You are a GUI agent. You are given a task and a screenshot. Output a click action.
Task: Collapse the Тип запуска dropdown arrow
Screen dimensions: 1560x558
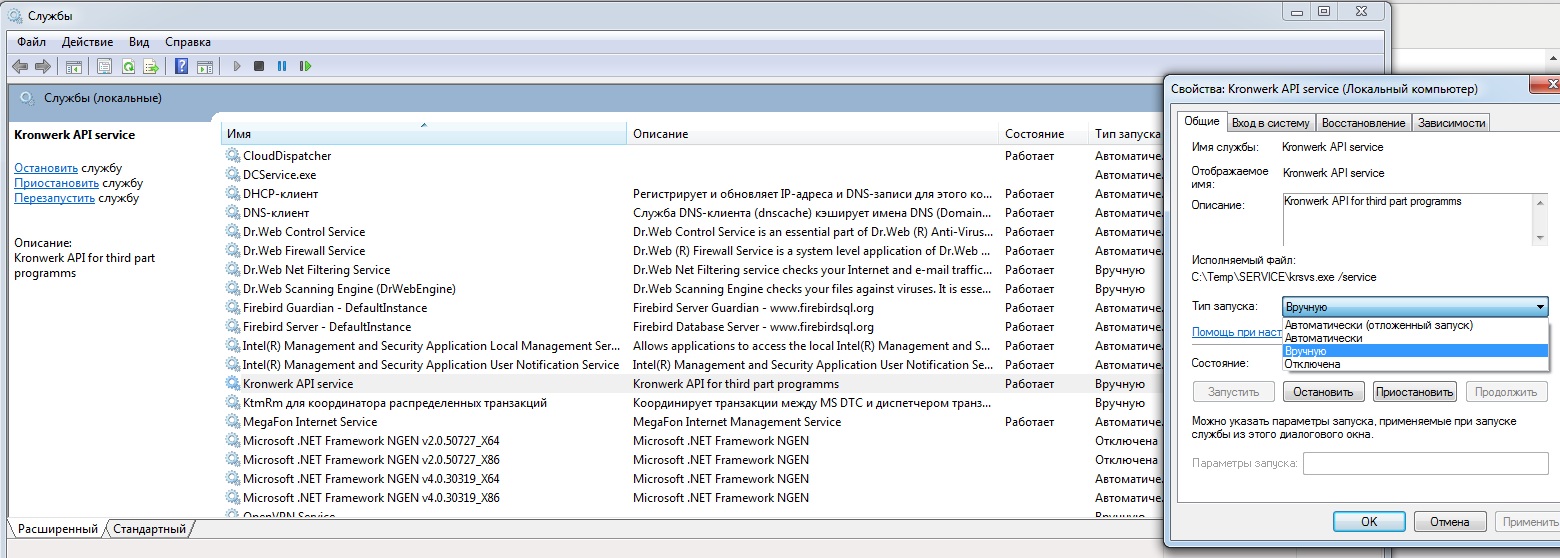[x=1539, y=307]
